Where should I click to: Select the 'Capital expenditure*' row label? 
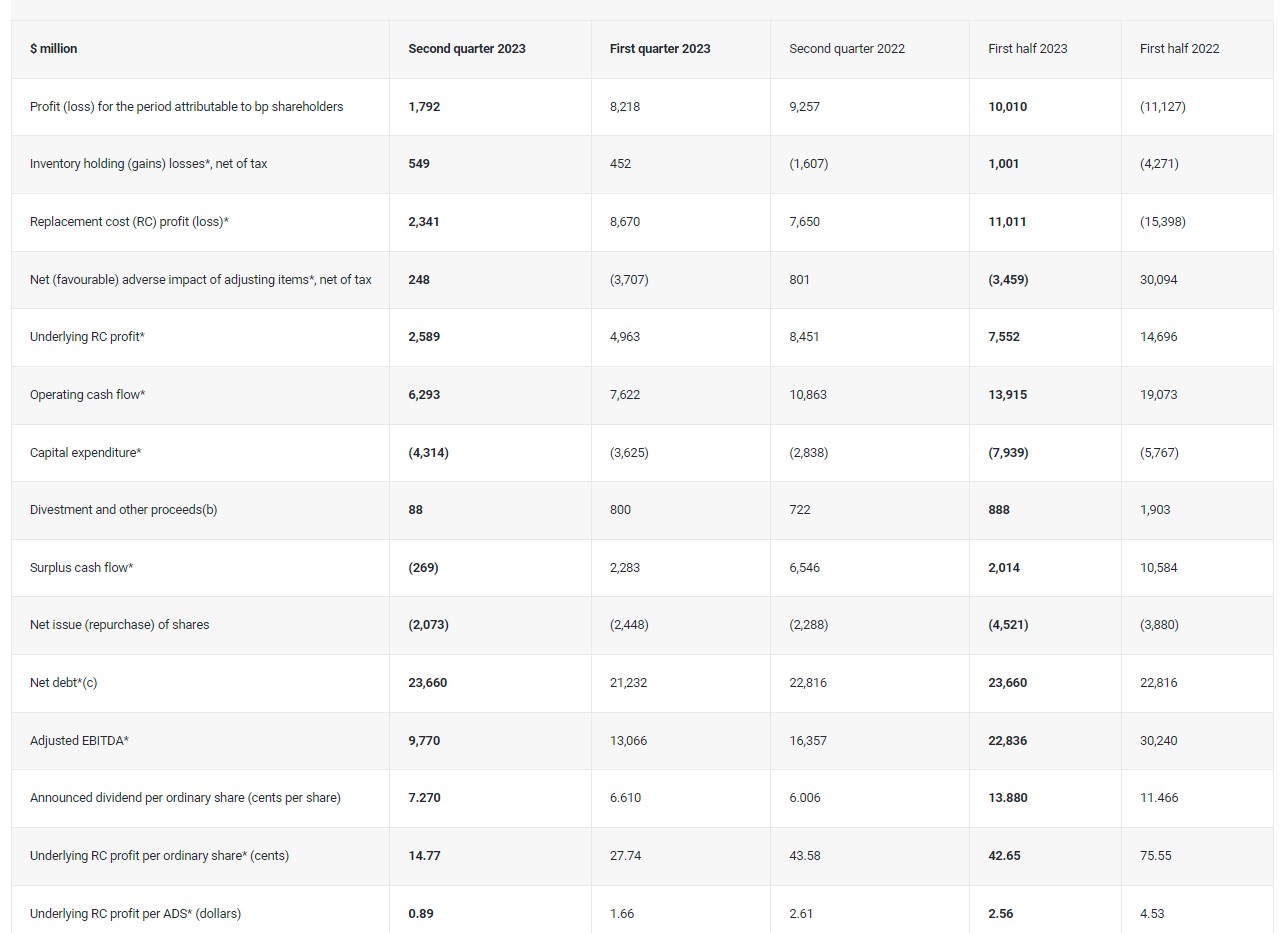[85, 453]
